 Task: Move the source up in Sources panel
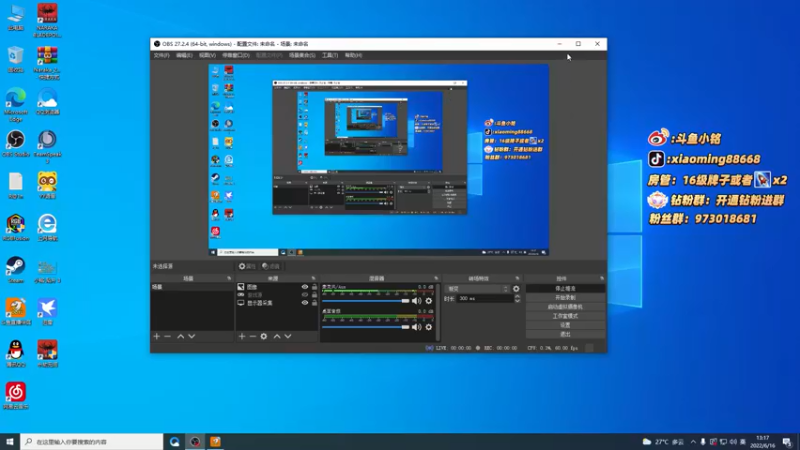click(x=277, y=336)
